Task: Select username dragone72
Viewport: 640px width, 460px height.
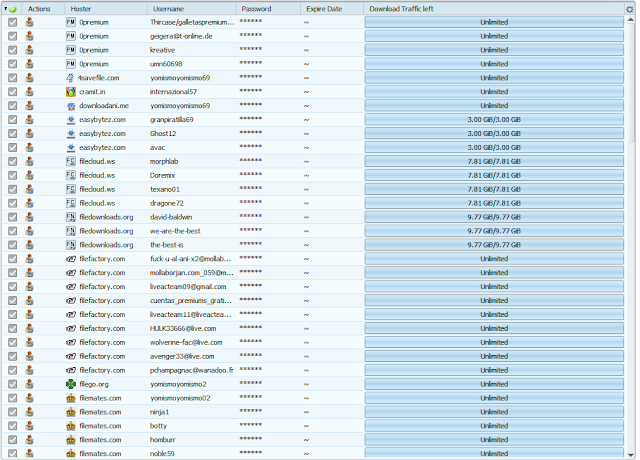Action: (x=167, y=203)
